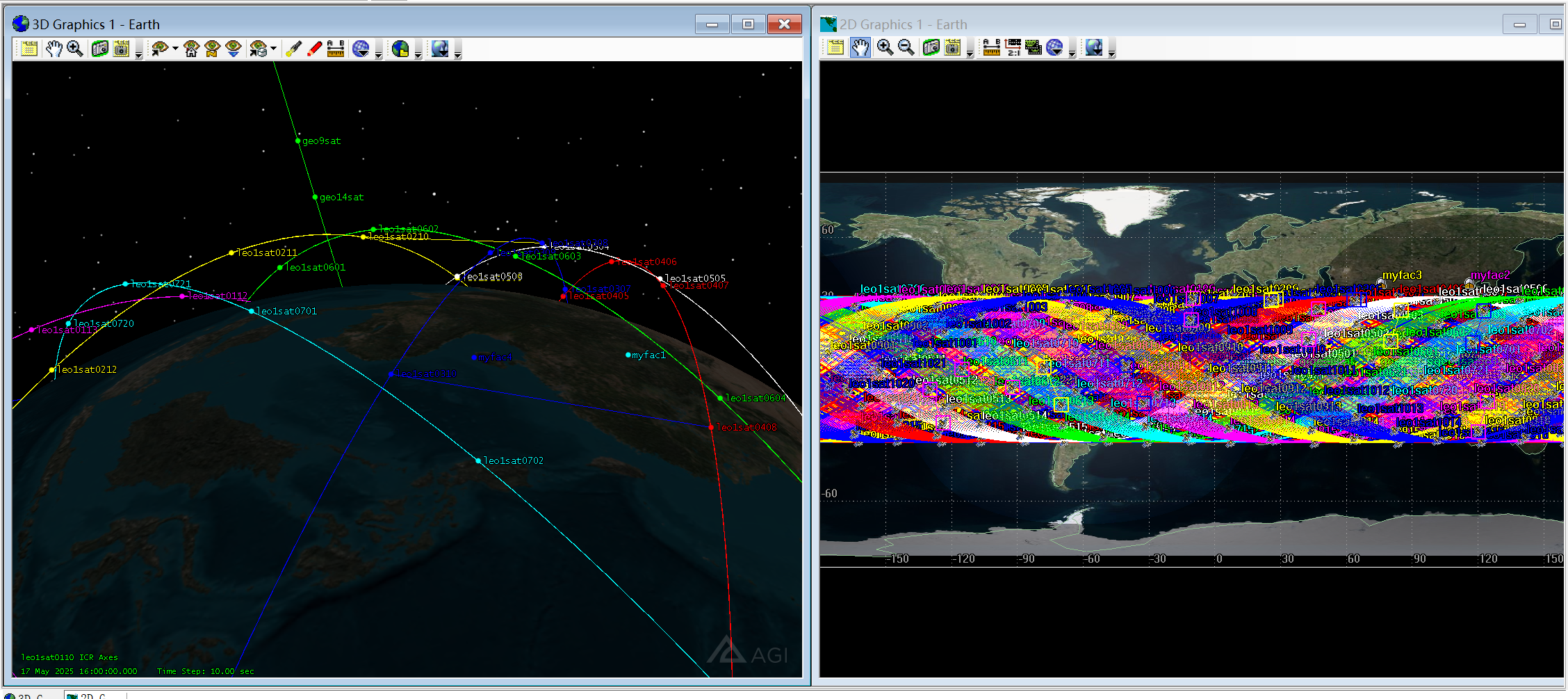Click the Orient From Top eye icon
1568x699 pixels.
click(234, 49)
